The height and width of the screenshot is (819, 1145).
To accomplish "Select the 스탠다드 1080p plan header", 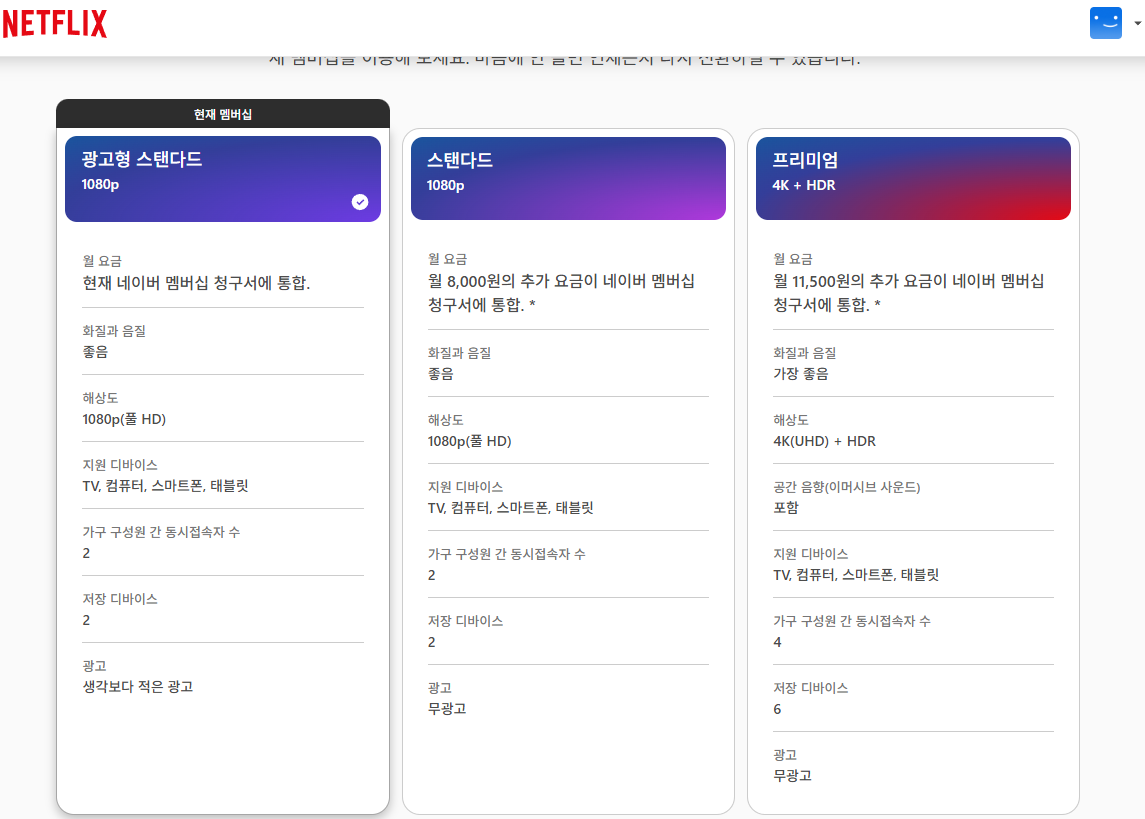I will click(x=568, y=179).
